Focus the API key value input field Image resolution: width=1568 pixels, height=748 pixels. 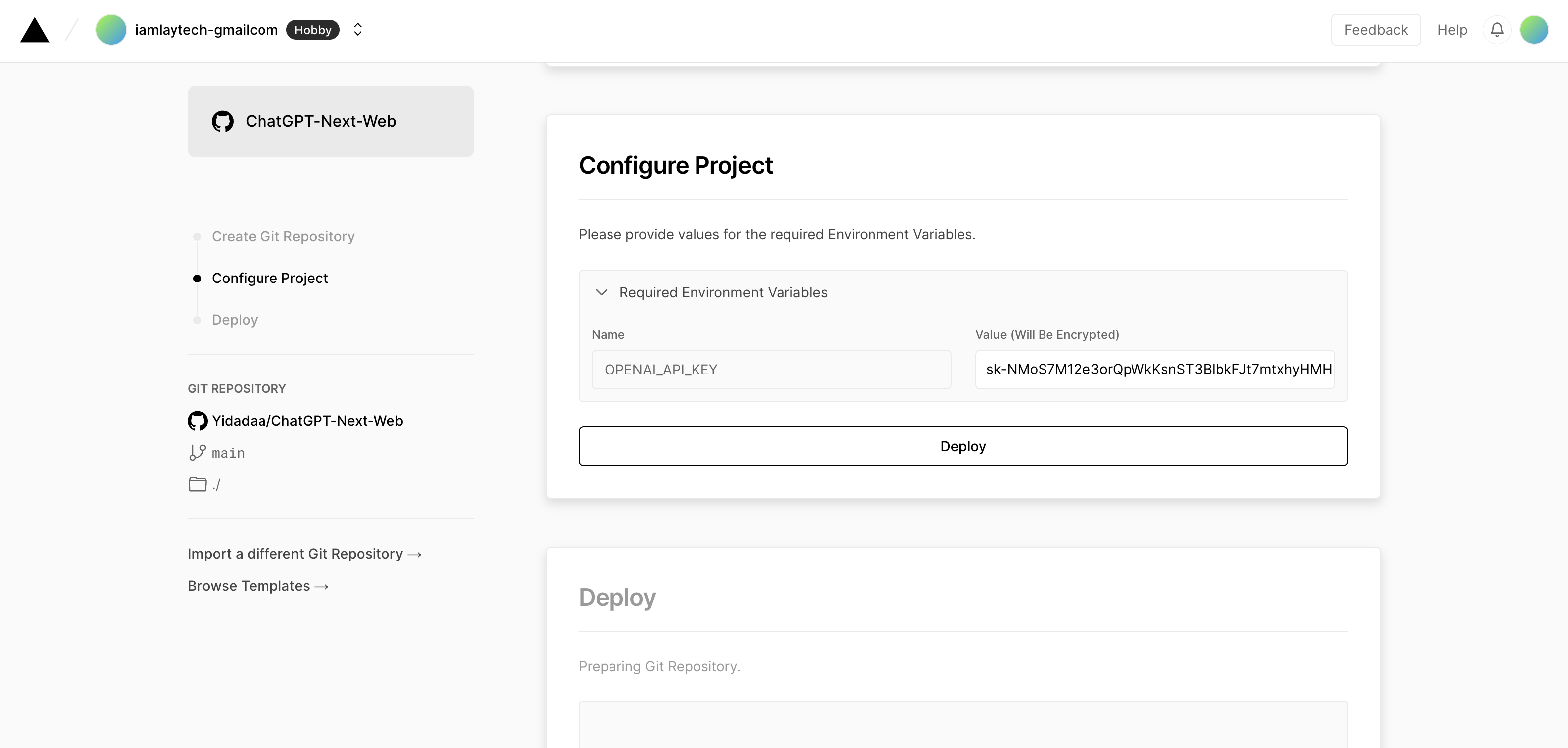1155,369
